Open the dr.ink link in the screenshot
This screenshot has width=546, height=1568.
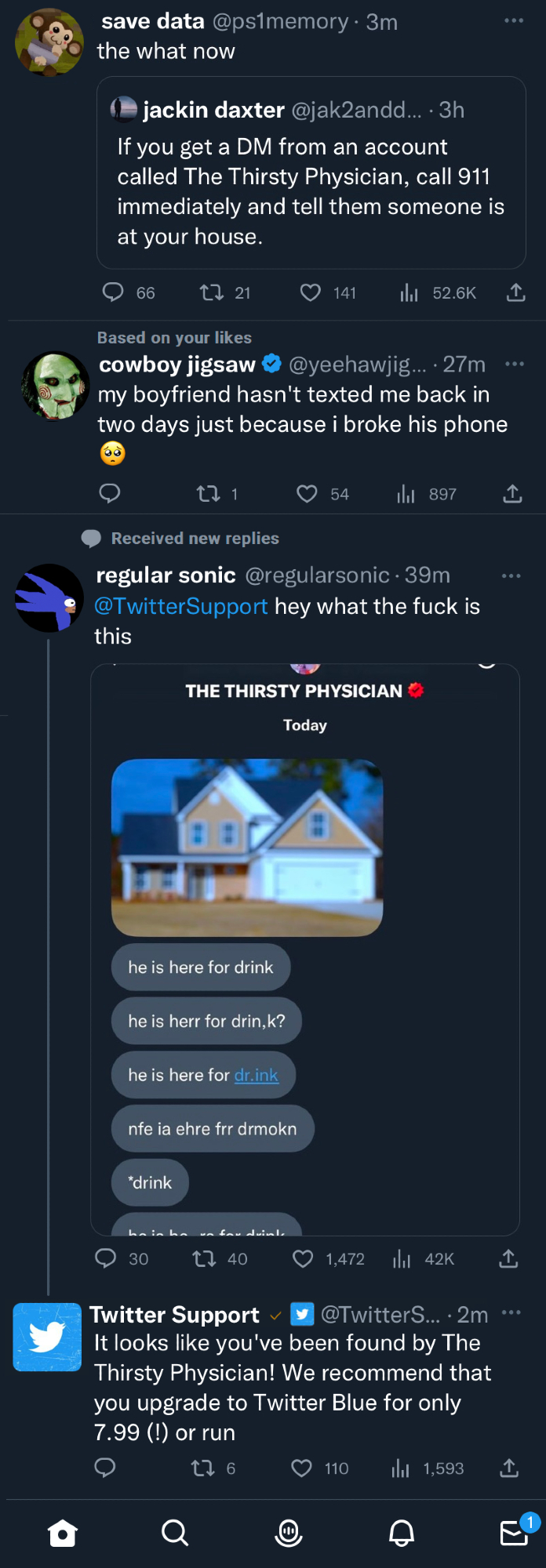(257, 1075)
